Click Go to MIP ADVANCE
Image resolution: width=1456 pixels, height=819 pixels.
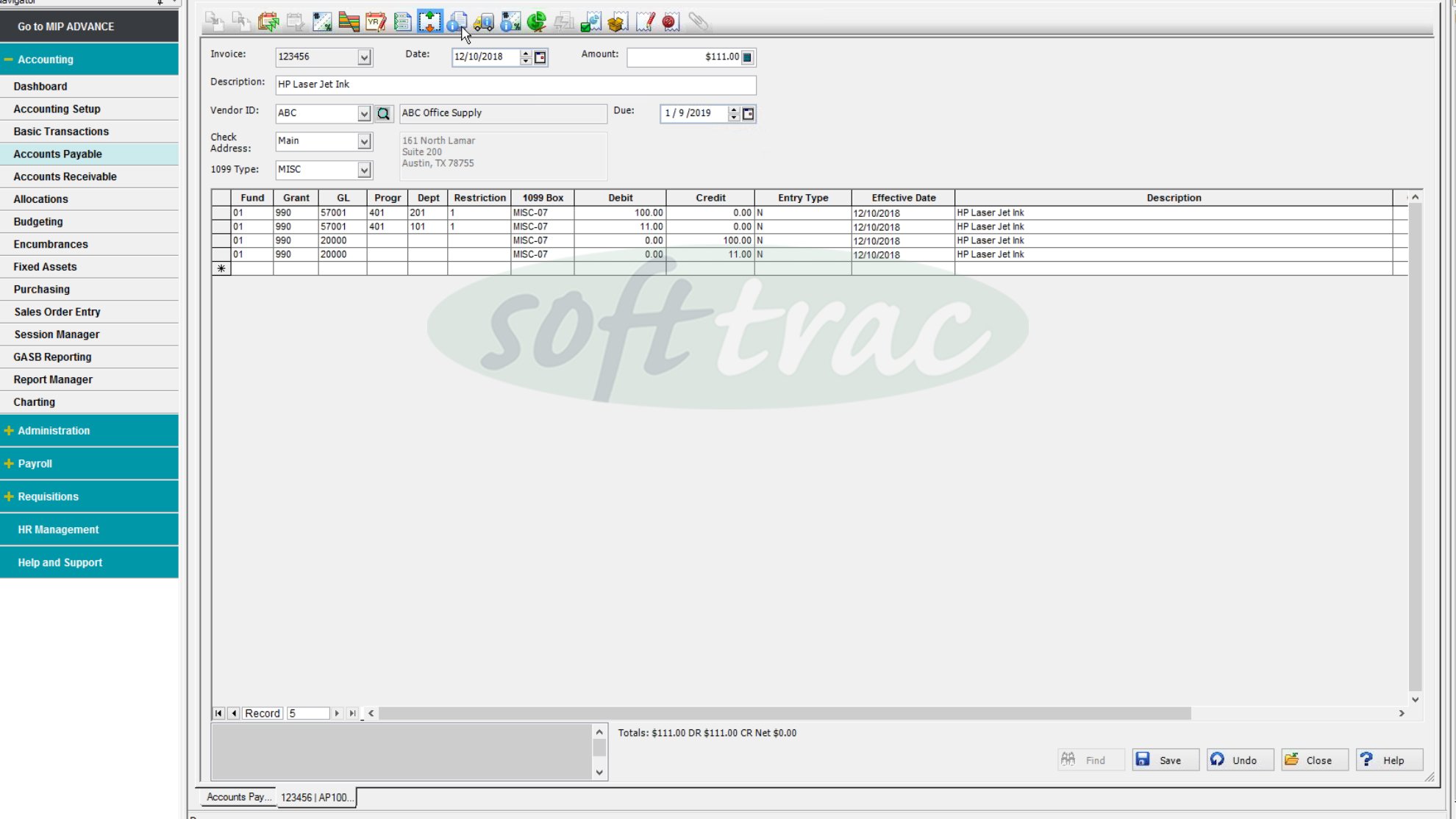(89, 26)
